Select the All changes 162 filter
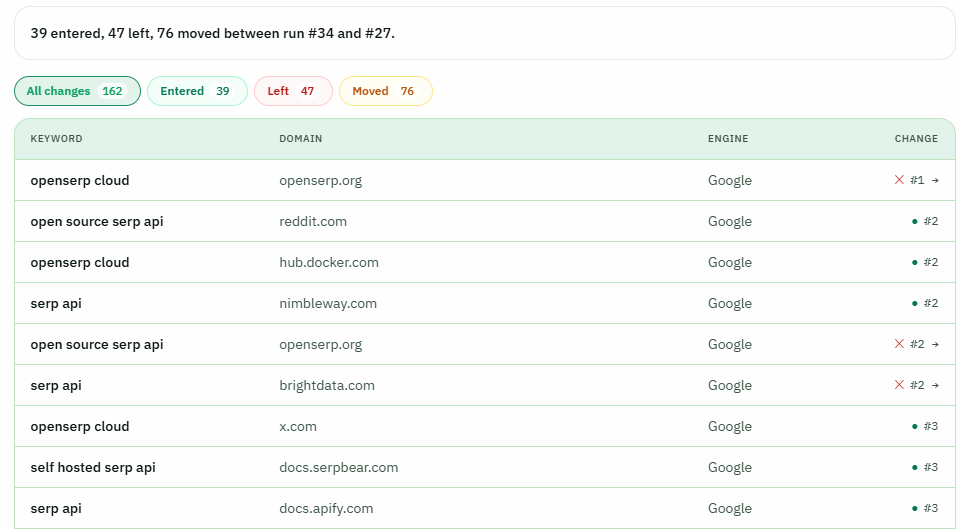 [77, 91]
